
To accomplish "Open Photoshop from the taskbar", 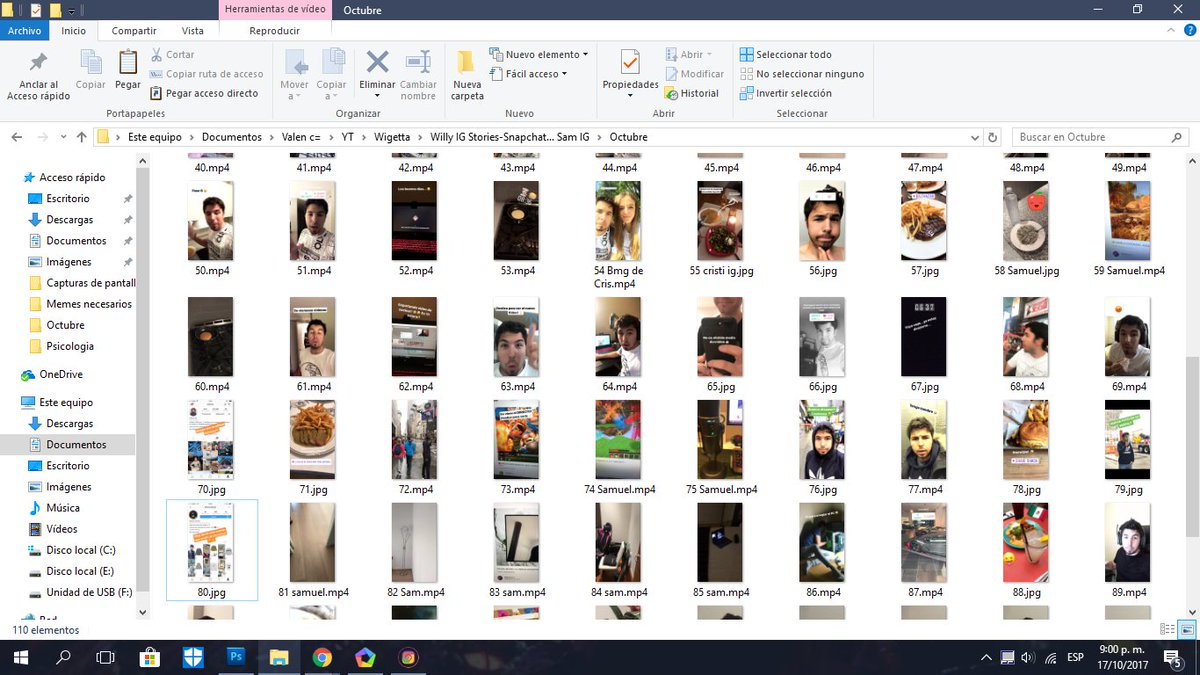I will (x=237, y=657).
